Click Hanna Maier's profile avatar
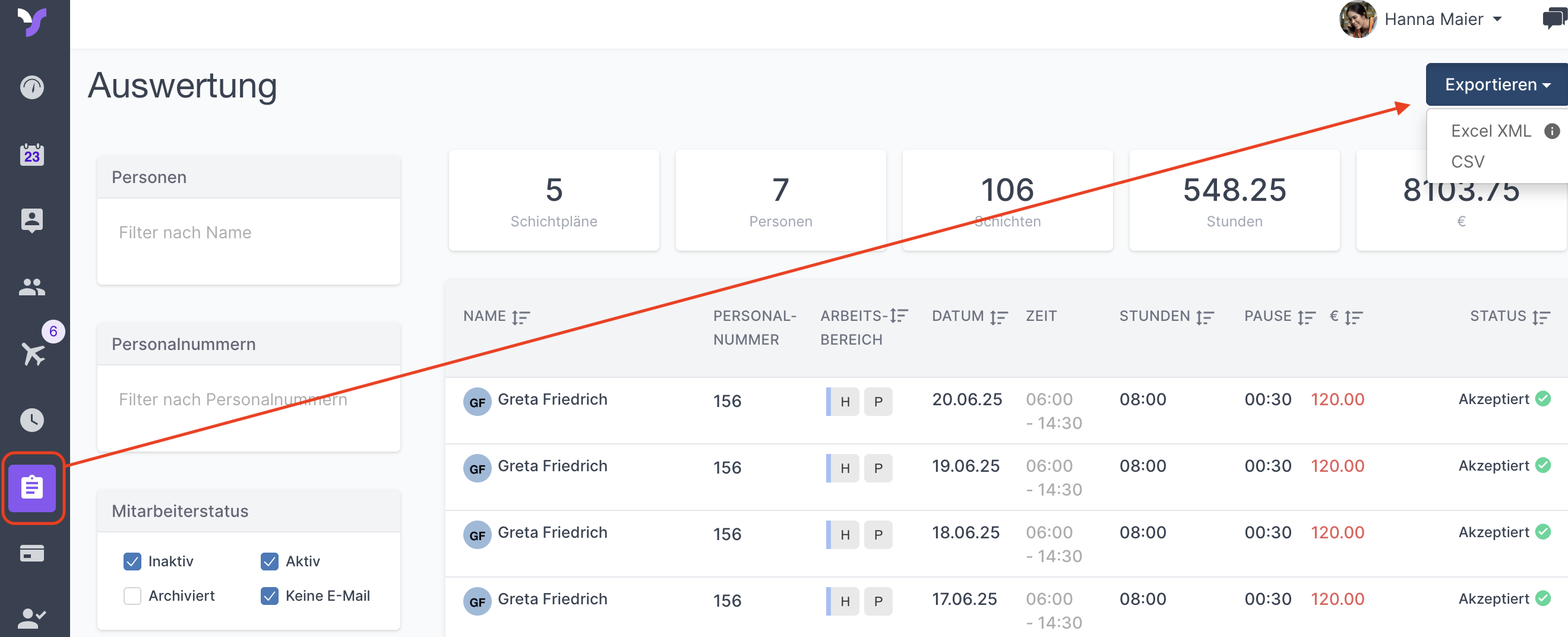The width and height of the screenshot is (1568, 637). [1357, 20]
